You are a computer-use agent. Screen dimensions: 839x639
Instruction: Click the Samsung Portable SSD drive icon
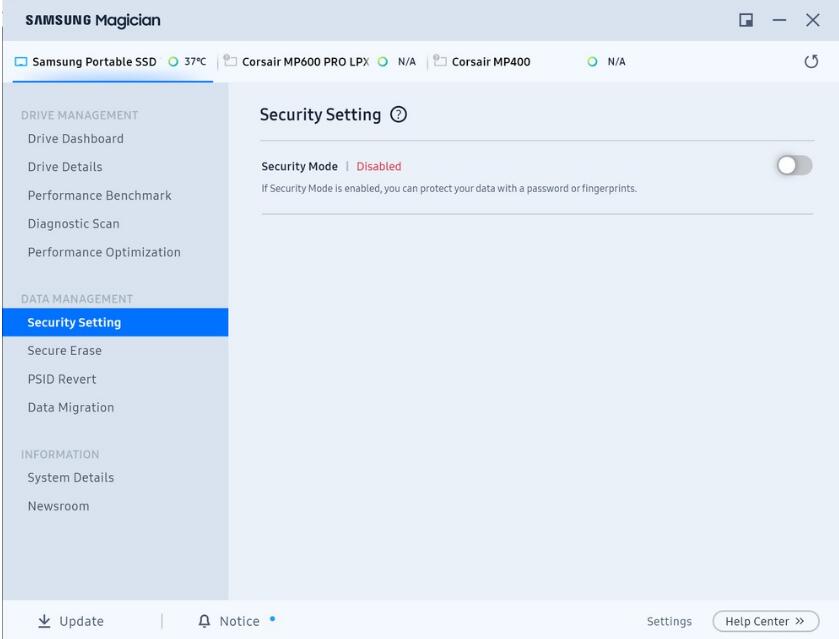pos(22,62)
